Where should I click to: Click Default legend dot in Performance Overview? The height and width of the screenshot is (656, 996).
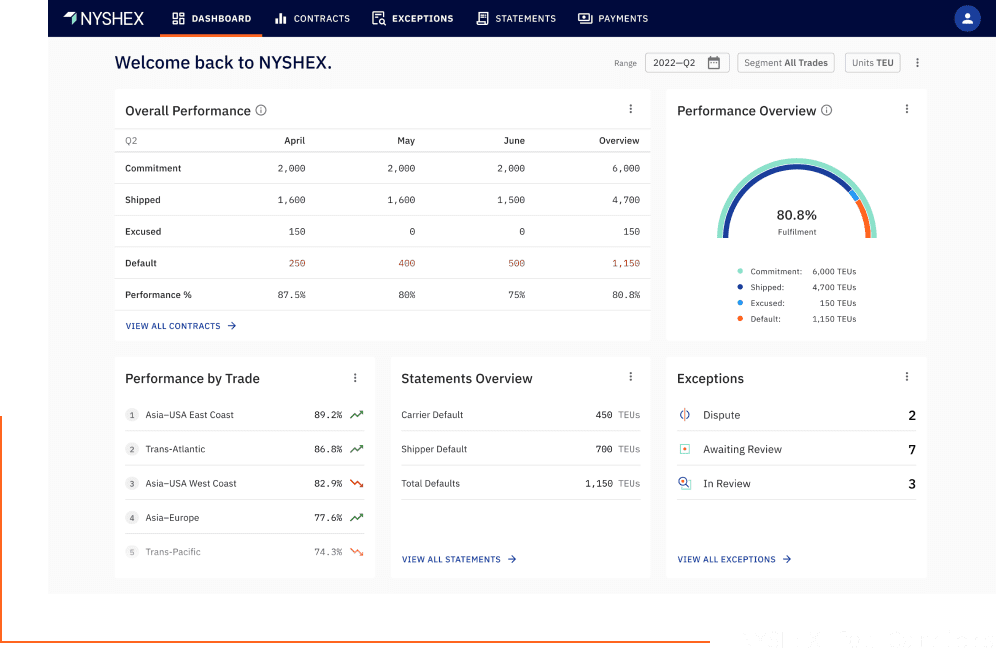click(x=740, y=319)
